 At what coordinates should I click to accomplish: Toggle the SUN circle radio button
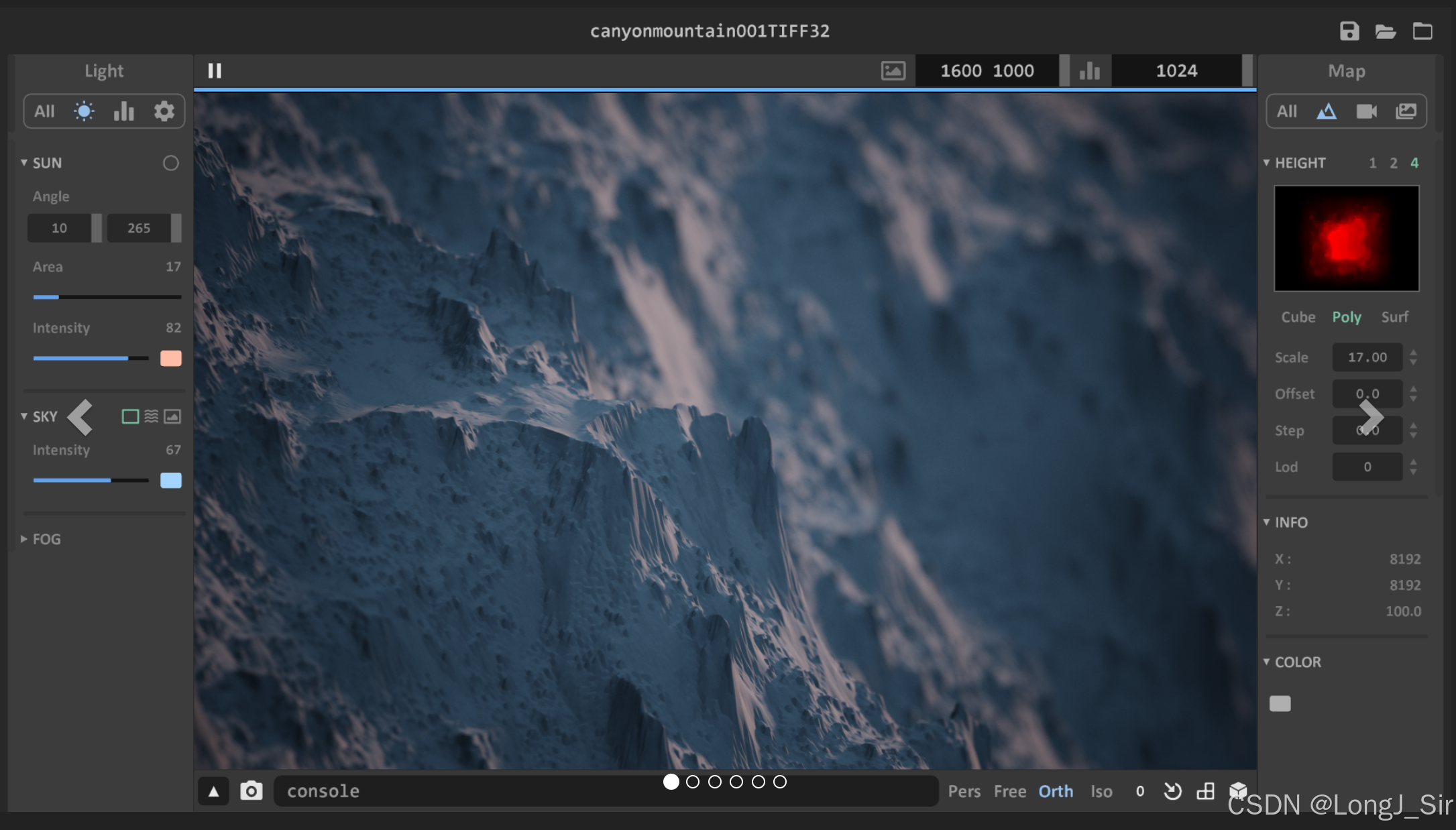(171, 163)
